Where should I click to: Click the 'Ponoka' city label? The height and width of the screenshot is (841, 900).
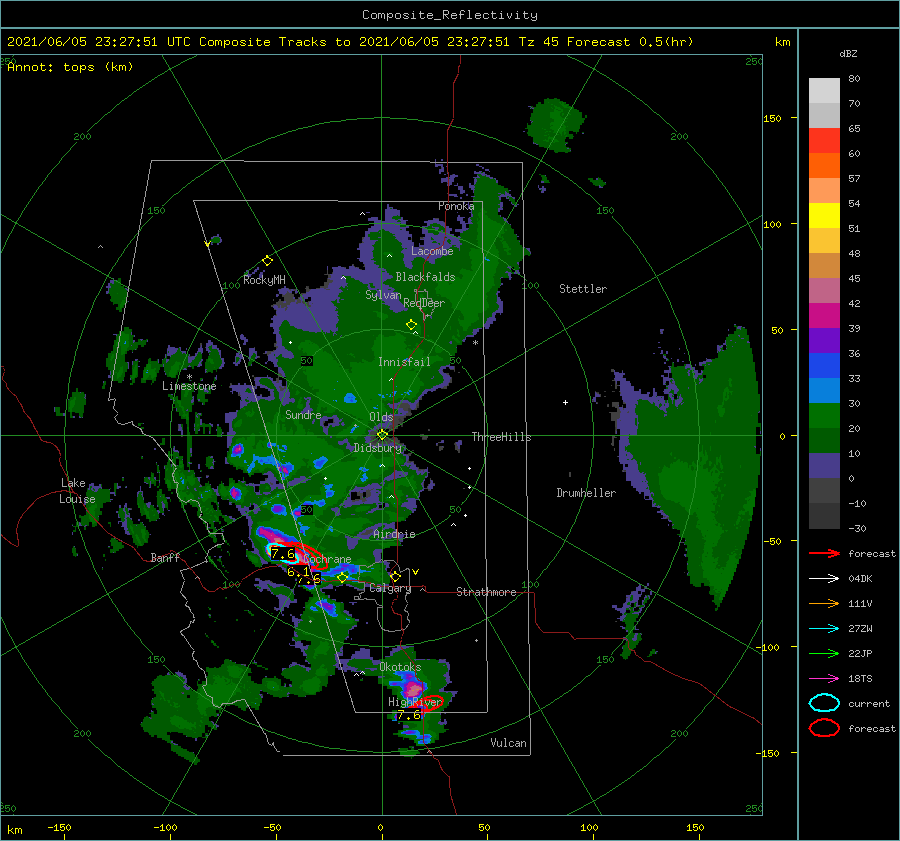coord(456,206)
